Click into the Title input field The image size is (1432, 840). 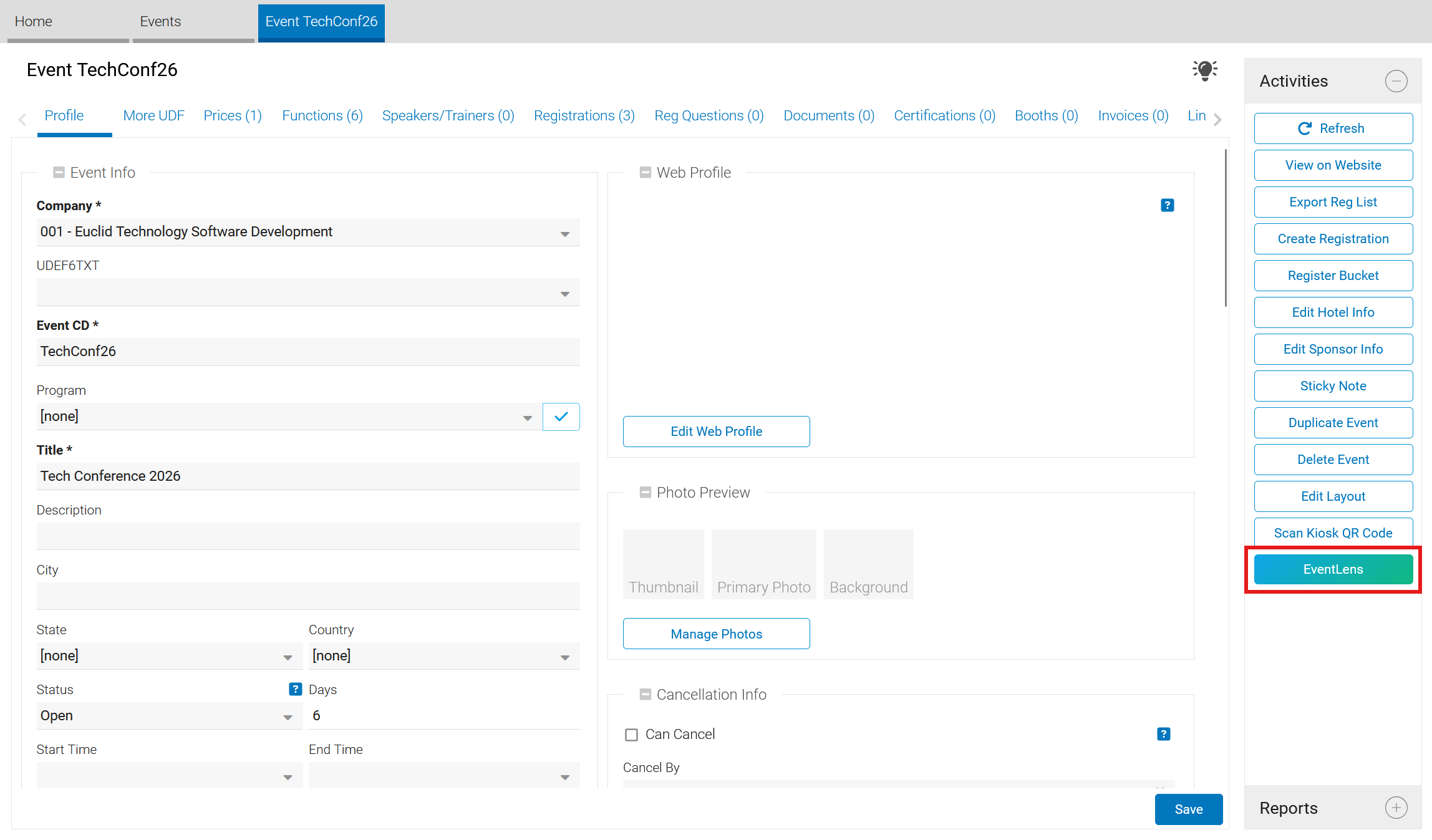pyautogui.click(x=308, y=476)
